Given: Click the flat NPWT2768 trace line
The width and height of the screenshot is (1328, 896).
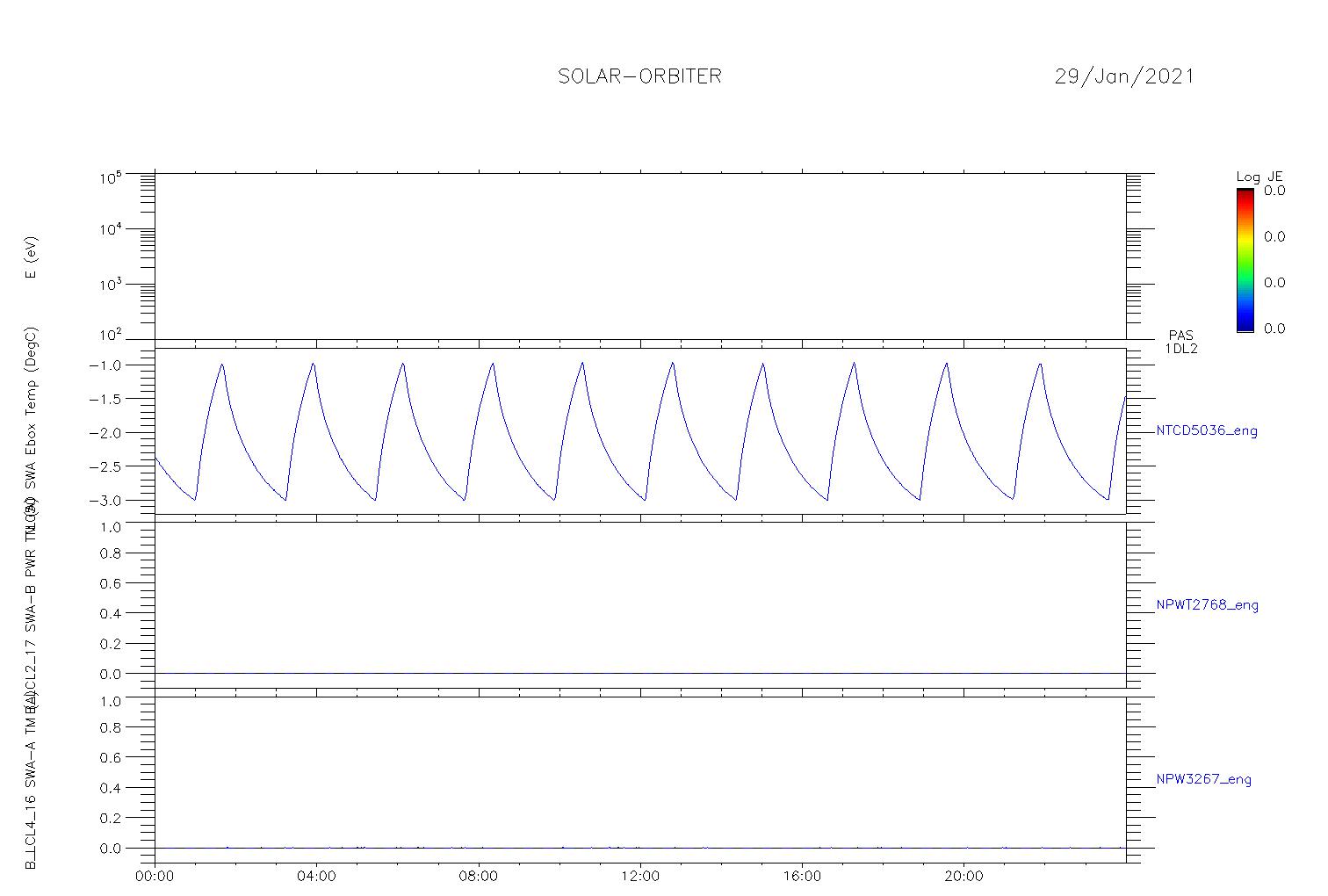Looking at the screenshot, I should [x=639, y=674].
